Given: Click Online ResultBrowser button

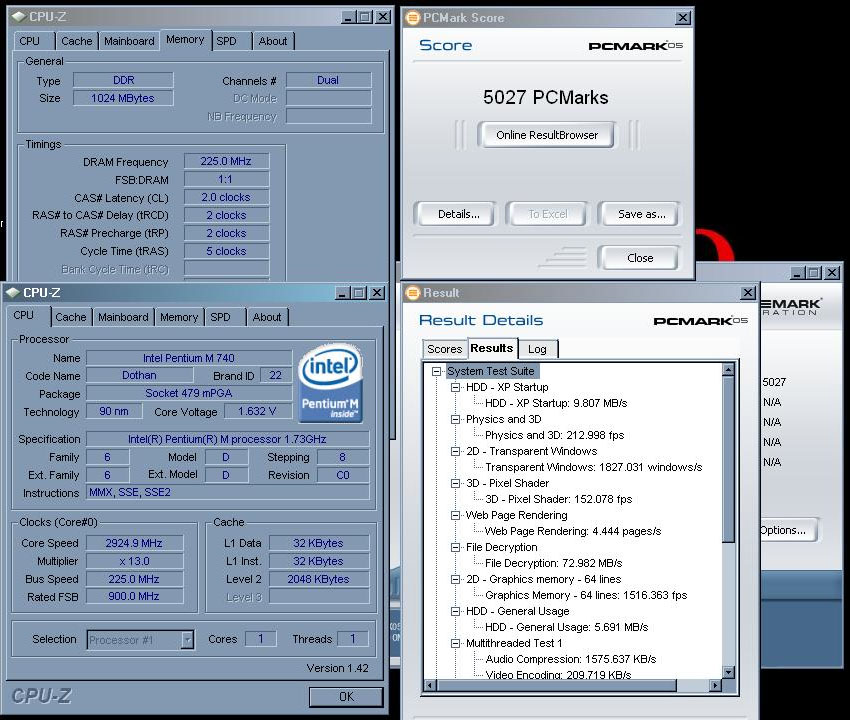Looking at the screenshot, I should tap(546, 135).
